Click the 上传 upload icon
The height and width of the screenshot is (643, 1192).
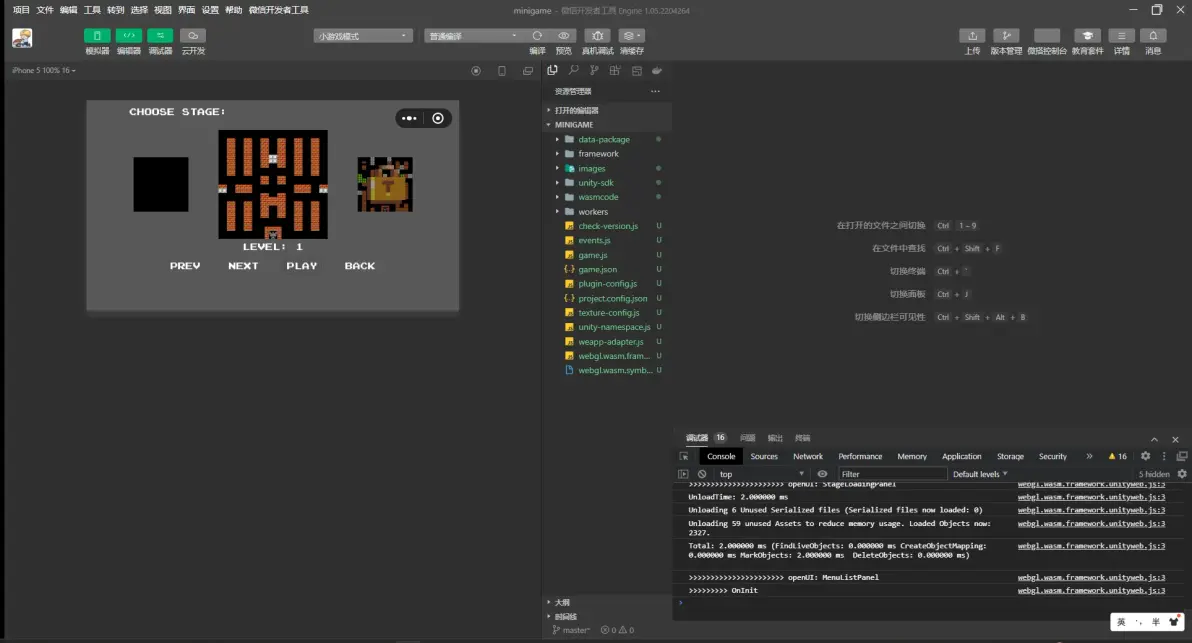coord(972,36)
